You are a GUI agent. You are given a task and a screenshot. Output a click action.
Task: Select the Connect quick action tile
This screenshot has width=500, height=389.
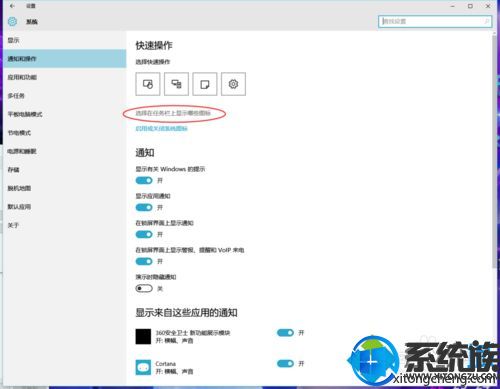(176, 84)
